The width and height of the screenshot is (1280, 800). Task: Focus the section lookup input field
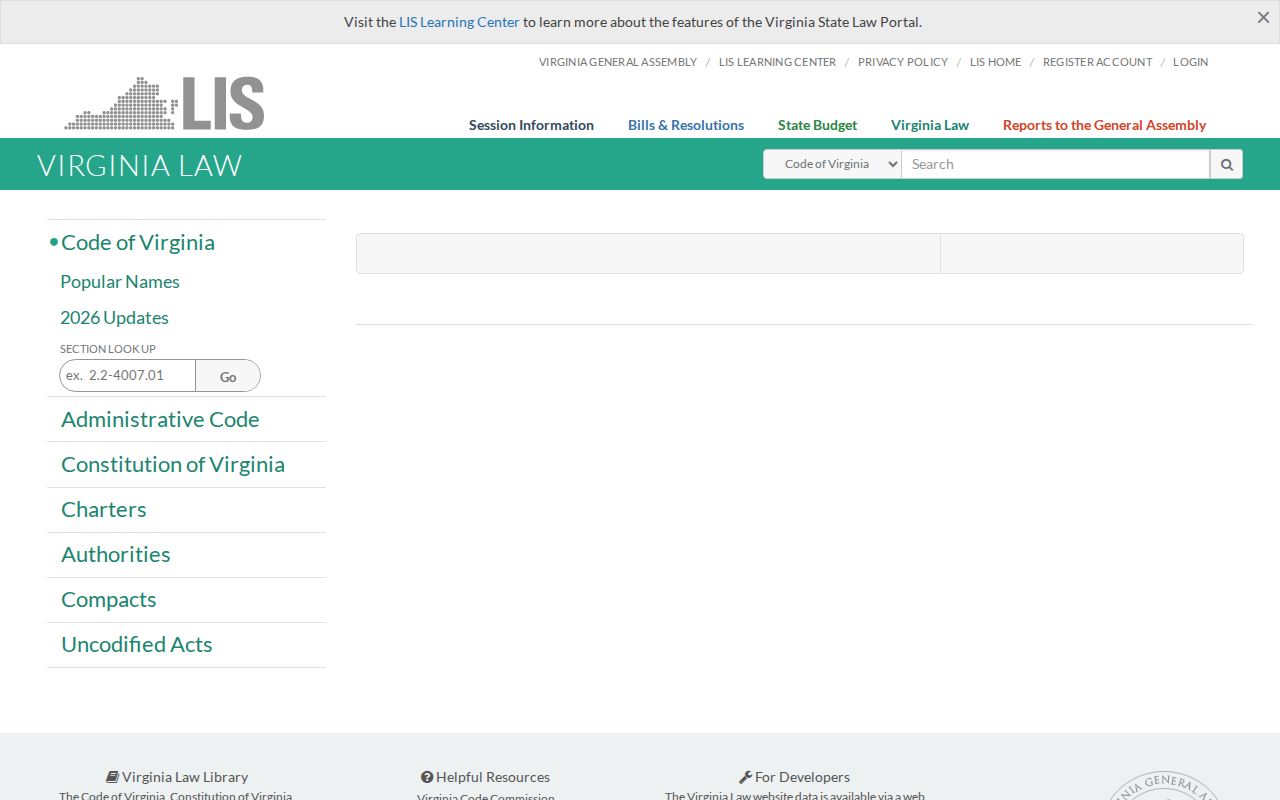coord(127,376)
